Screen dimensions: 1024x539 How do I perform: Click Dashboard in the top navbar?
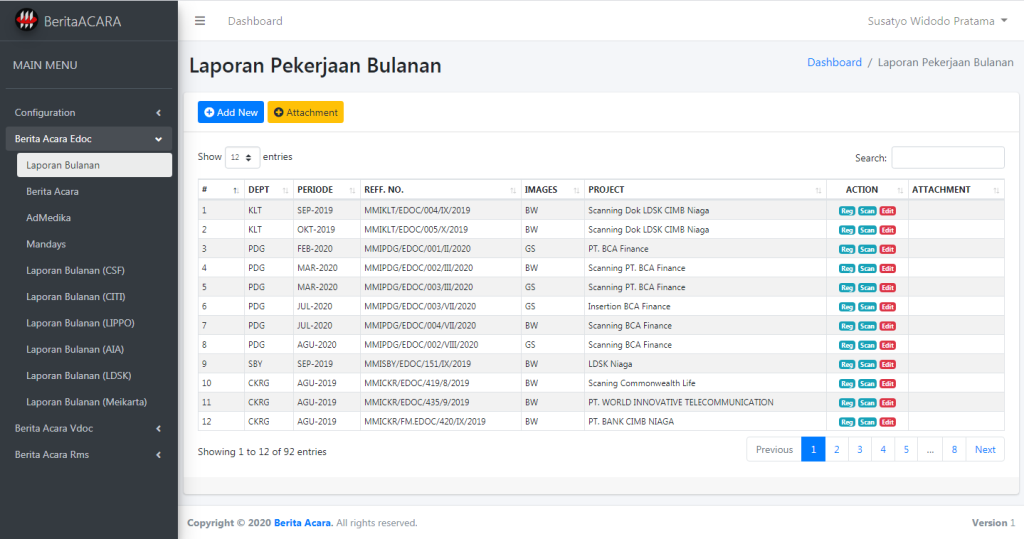(x=255, y=21)
